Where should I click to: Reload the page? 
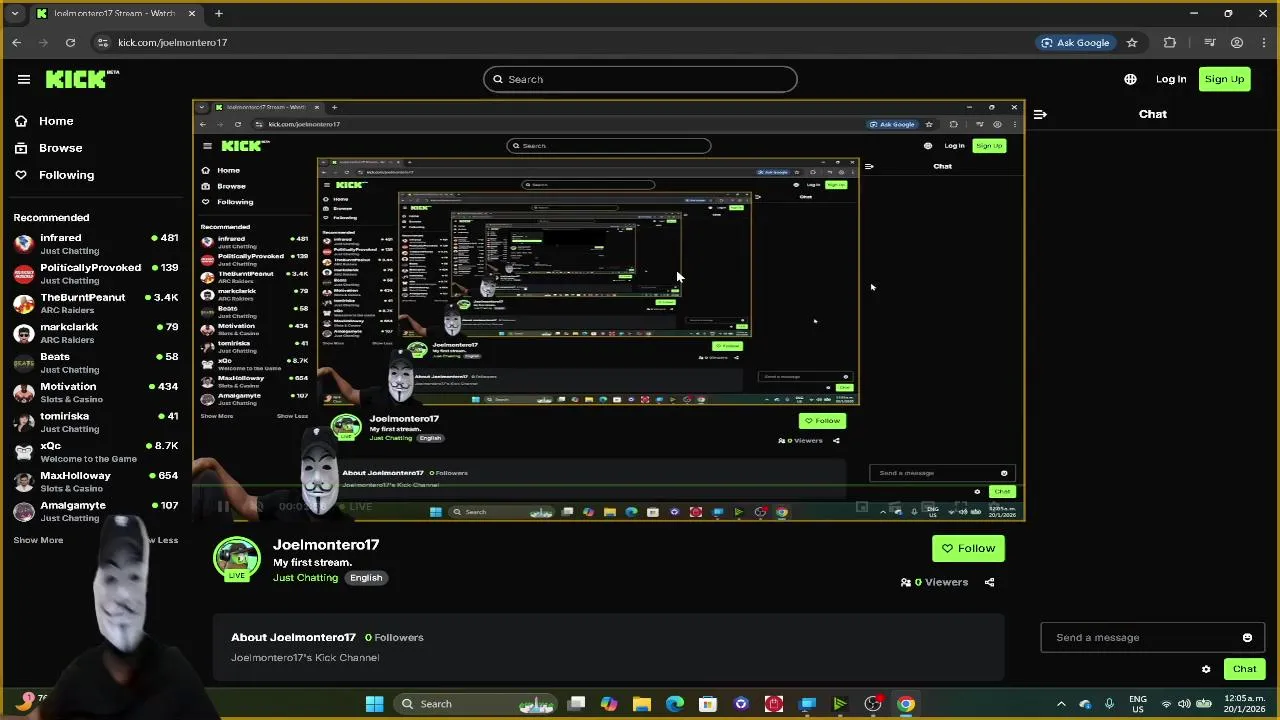(70, 42)
